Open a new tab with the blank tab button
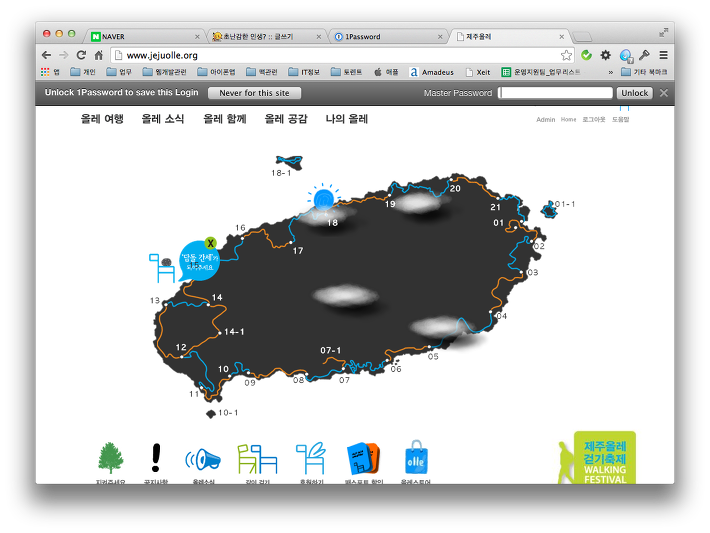 pos(582,37)
